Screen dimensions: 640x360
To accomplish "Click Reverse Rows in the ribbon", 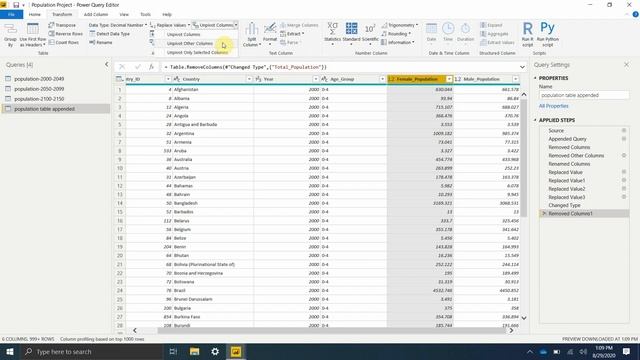I will point(65,34).
